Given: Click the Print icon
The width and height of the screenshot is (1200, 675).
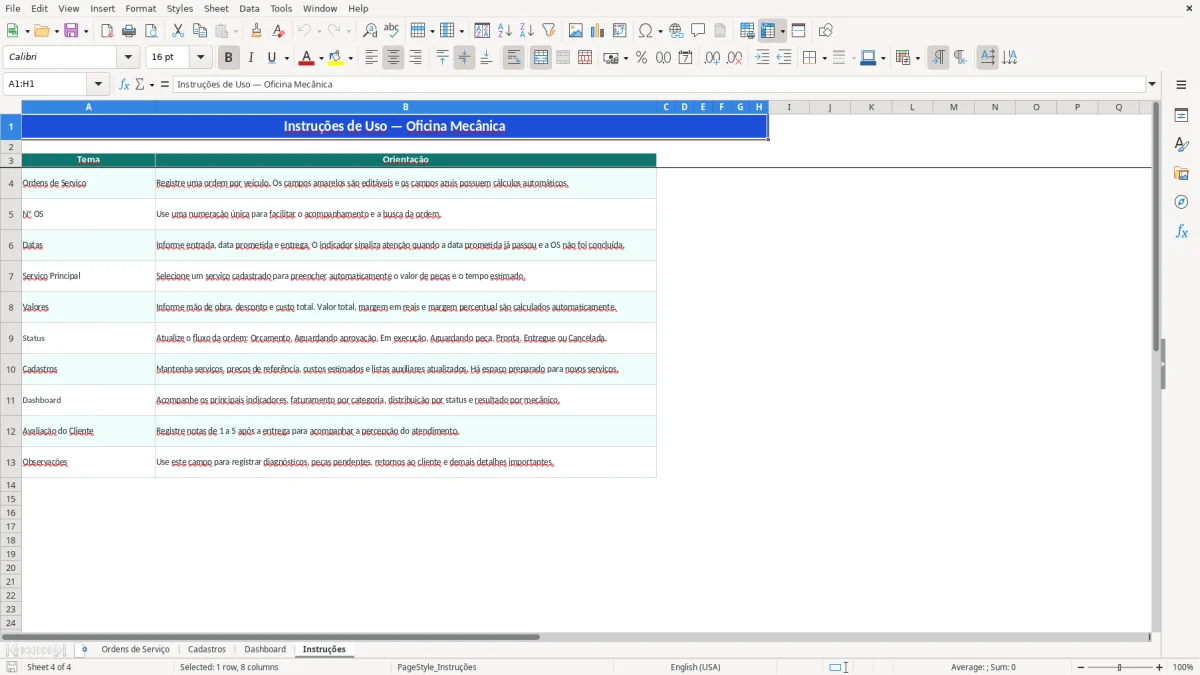Looking at the screenshot, I should coord(129,31).
